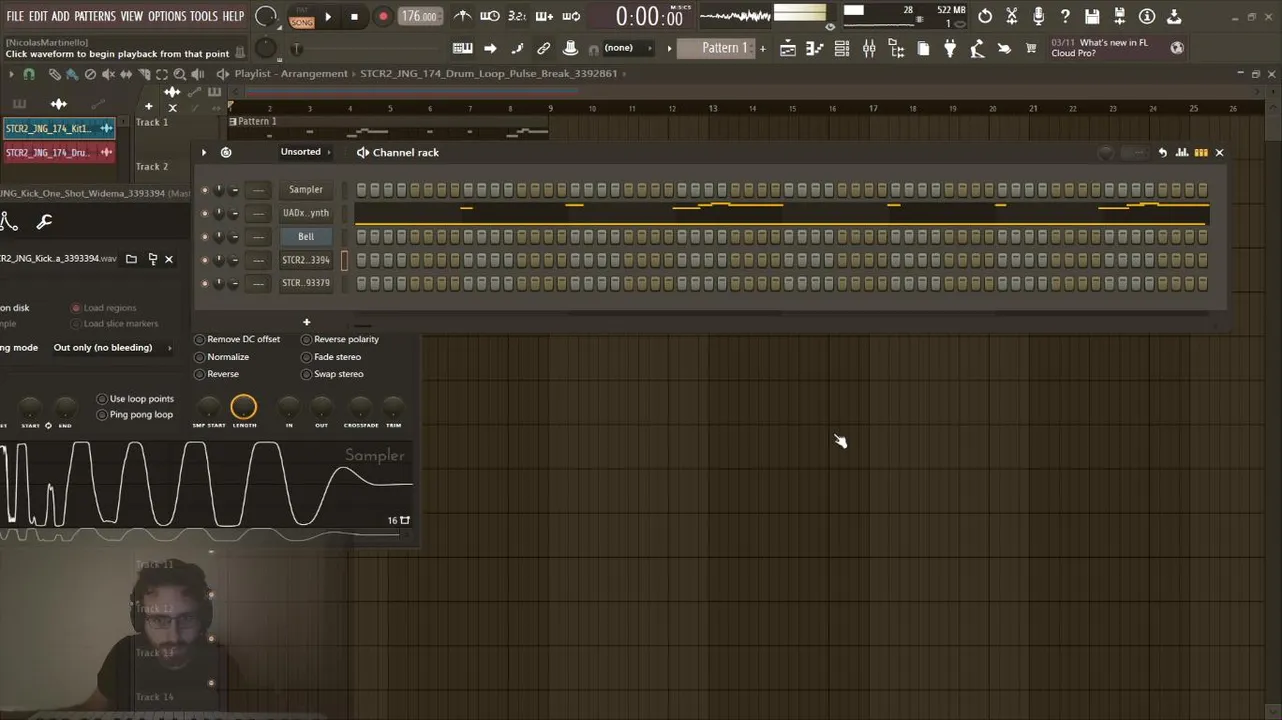Open the Unsorted channel filter dropdown
1282x720 pixels.
[x=306, y=152]
